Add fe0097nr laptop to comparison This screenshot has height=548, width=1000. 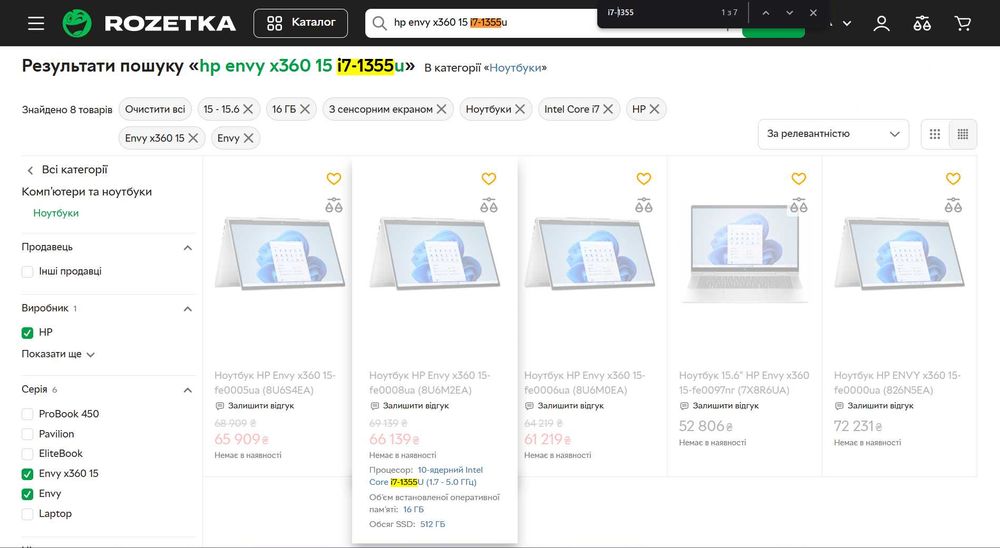click(798, 205)
